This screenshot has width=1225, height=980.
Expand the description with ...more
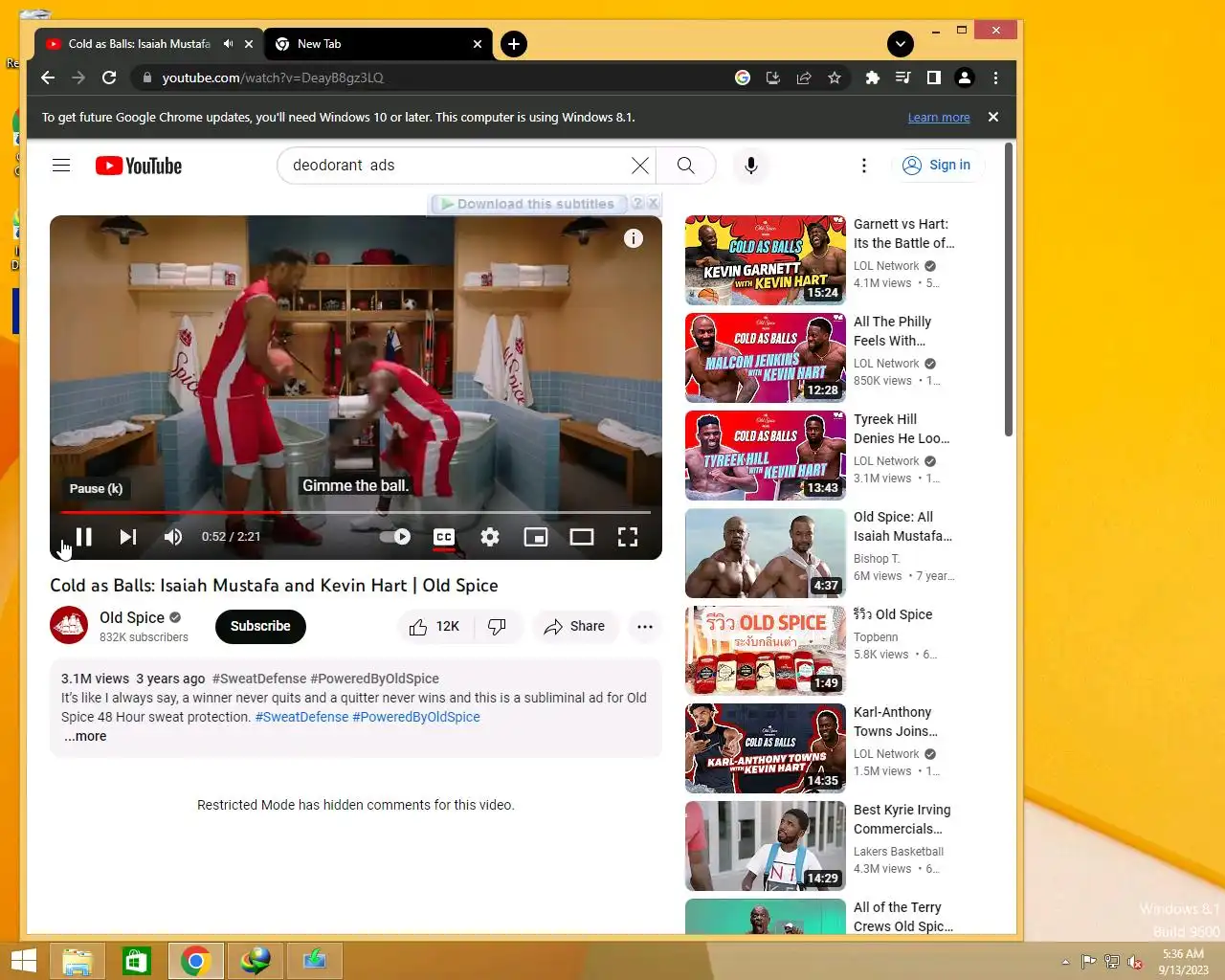coord(85,736)
